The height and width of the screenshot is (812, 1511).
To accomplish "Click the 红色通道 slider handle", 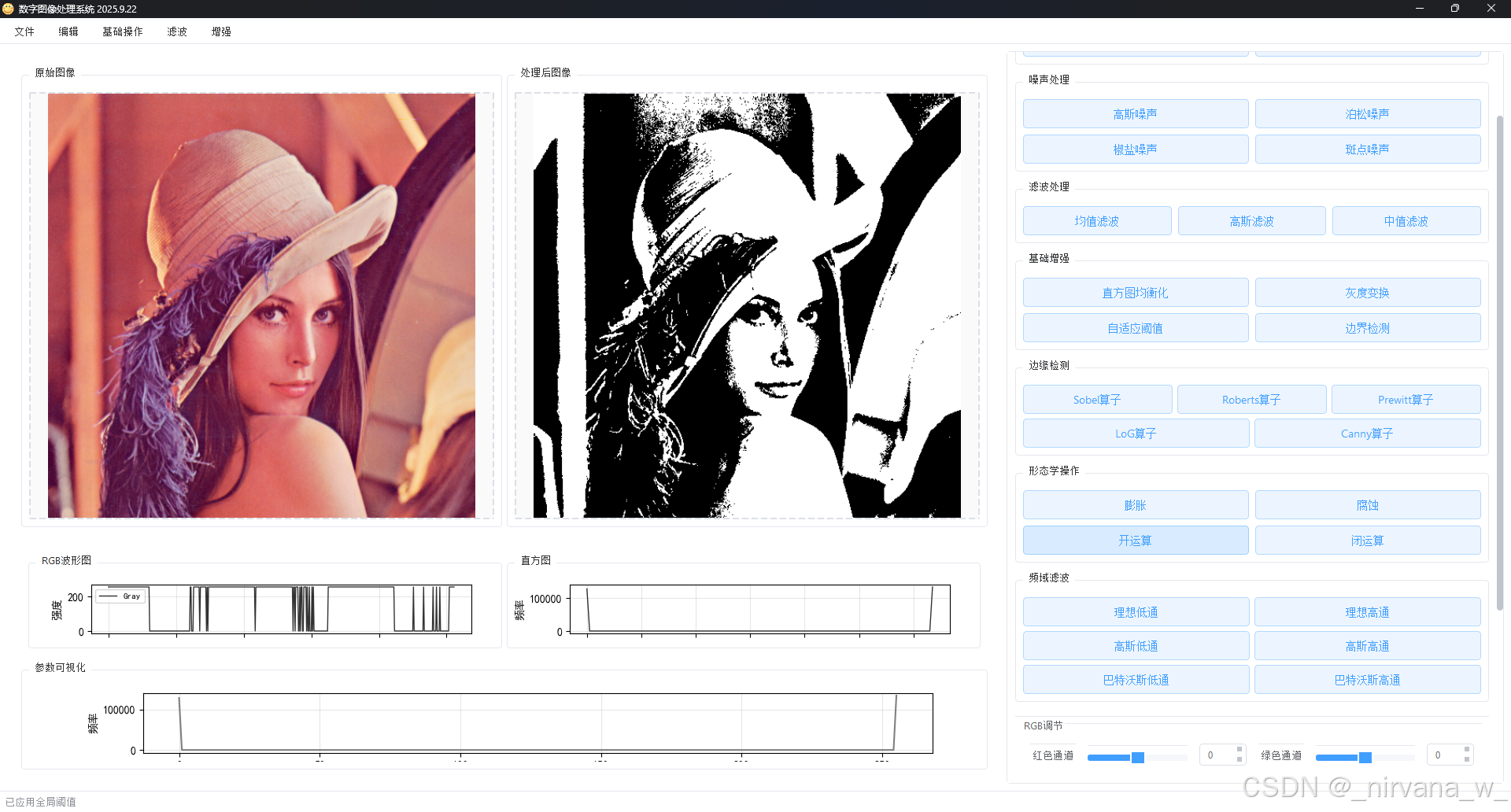I will pos(1137,757).
